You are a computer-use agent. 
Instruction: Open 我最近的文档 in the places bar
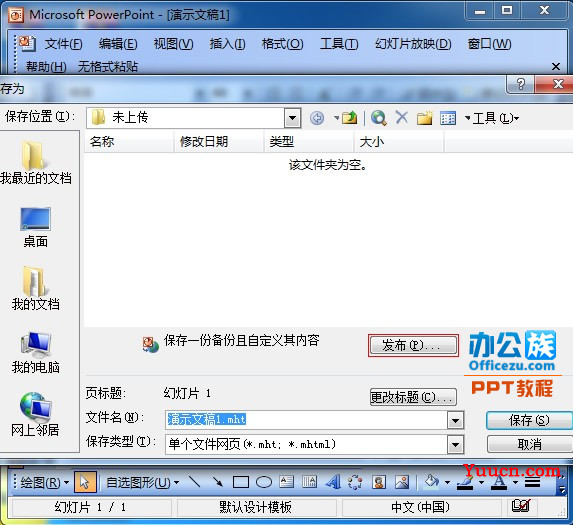35,163
